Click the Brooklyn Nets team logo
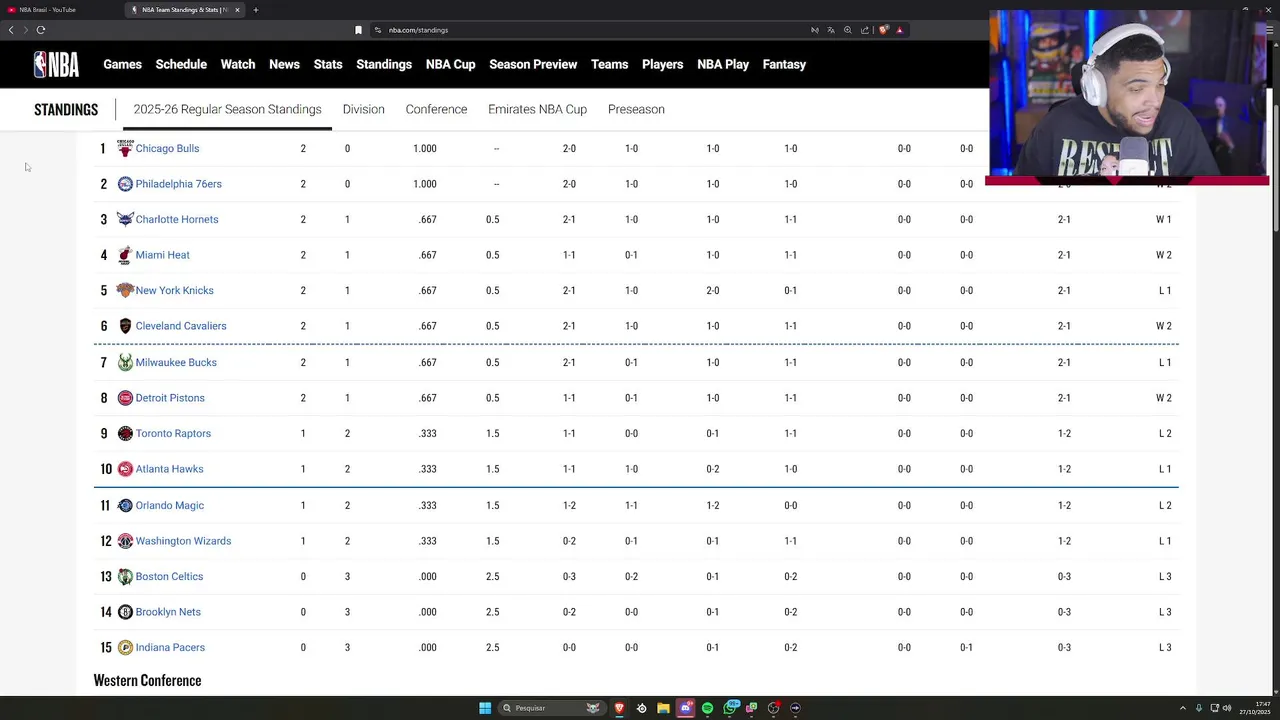Screen dimensions: 1280x720 coord(125,612)
